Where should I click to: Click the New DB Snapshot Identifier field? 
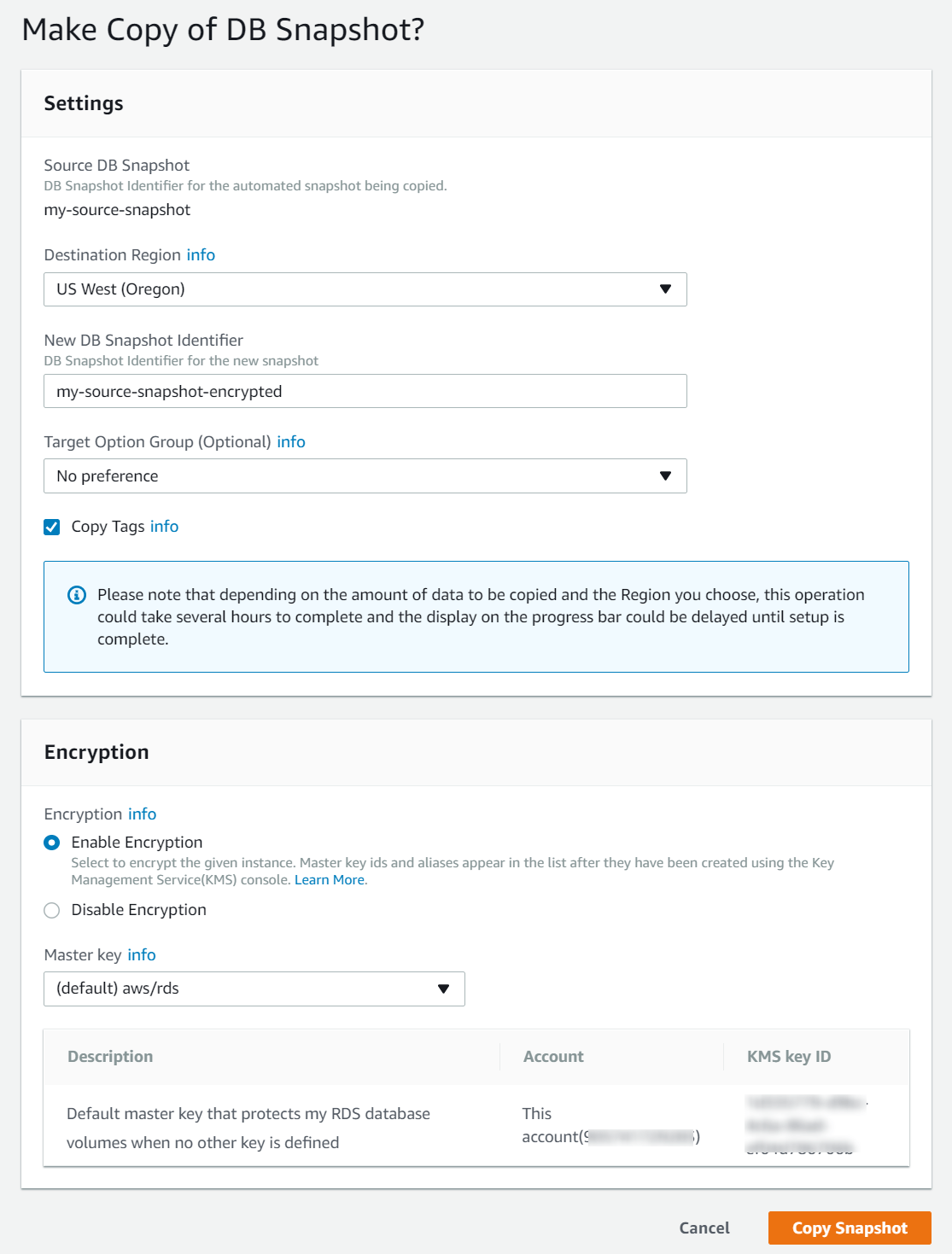(365, 391)
